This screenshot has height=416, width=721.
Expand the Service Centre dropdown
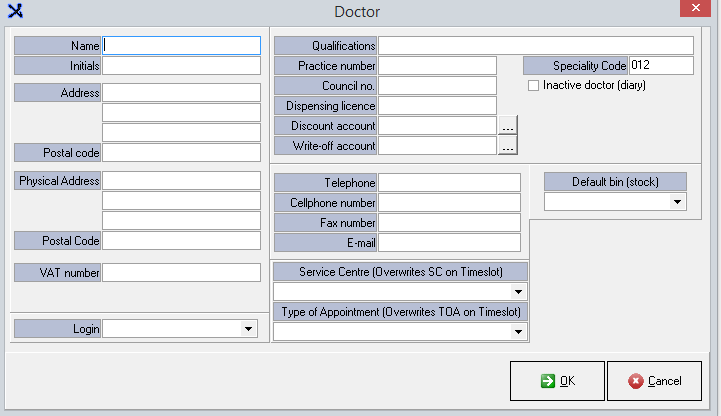pos(518,292)
